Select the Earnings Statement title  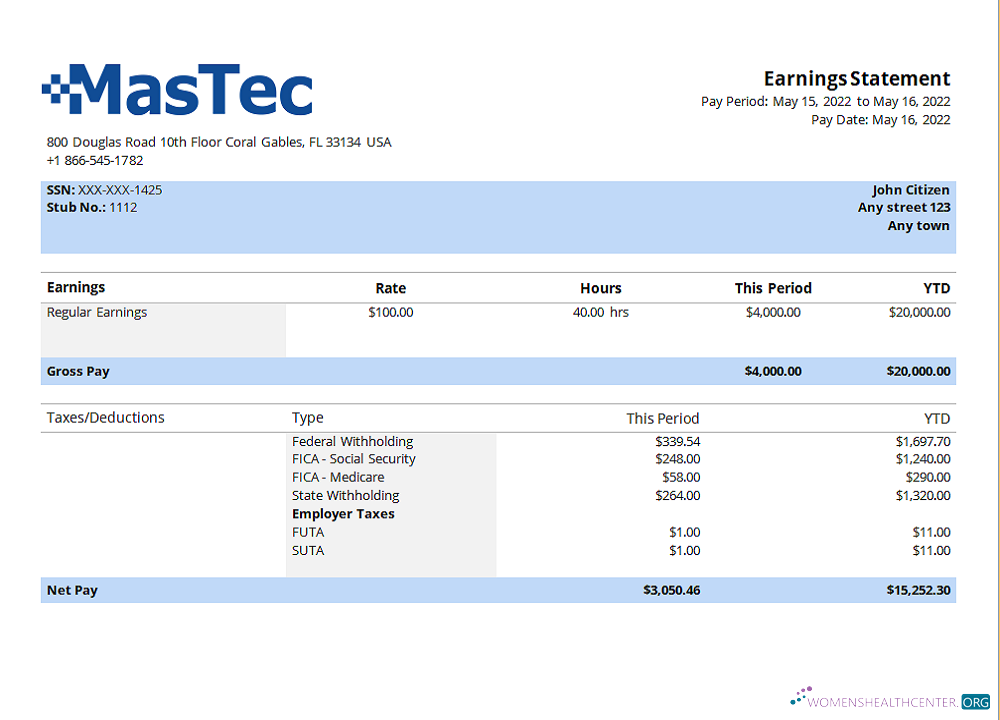[x=856, y=78]
